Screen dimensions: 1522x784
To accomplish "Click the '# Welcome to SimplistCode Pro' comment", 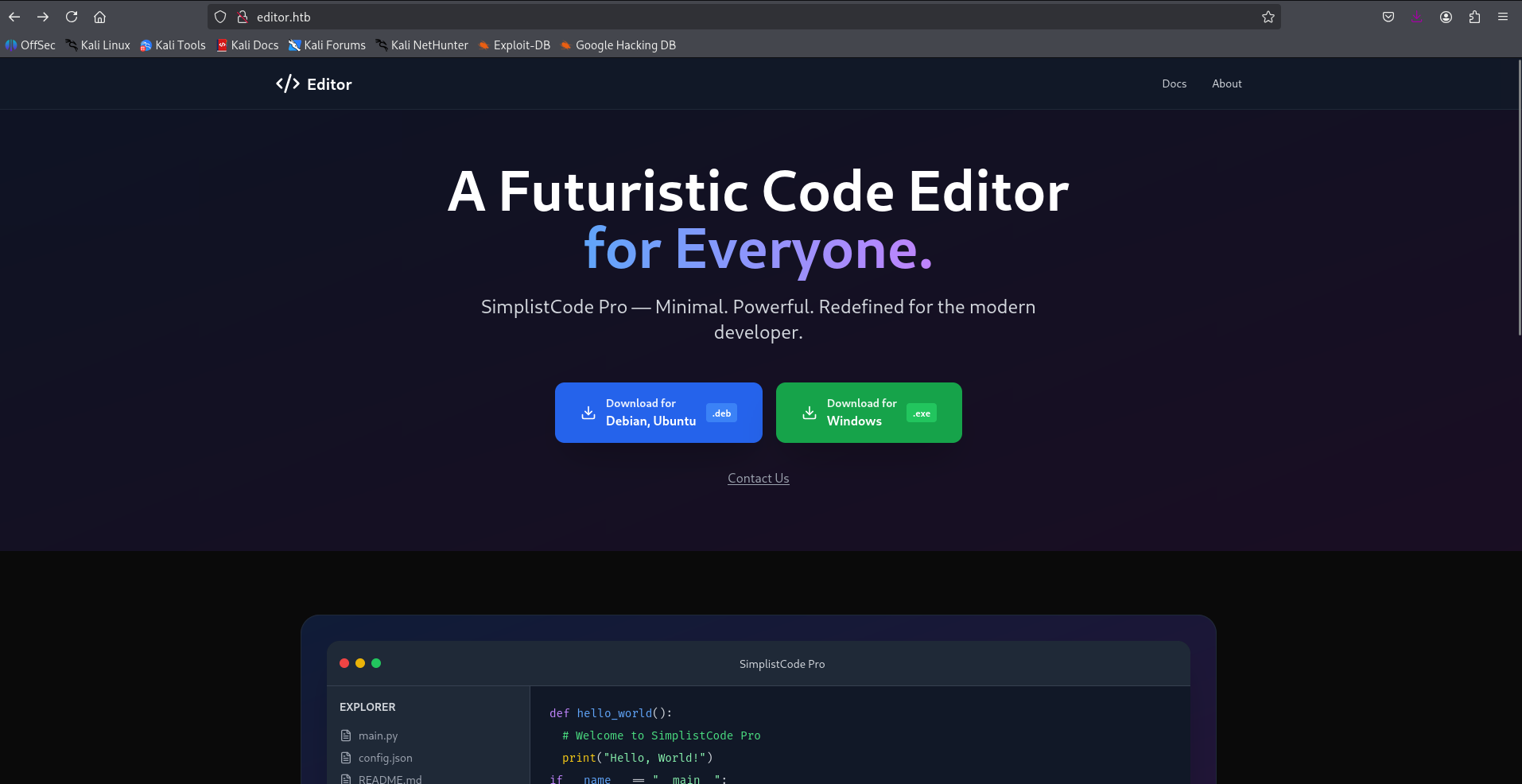I will click(661, 735).
